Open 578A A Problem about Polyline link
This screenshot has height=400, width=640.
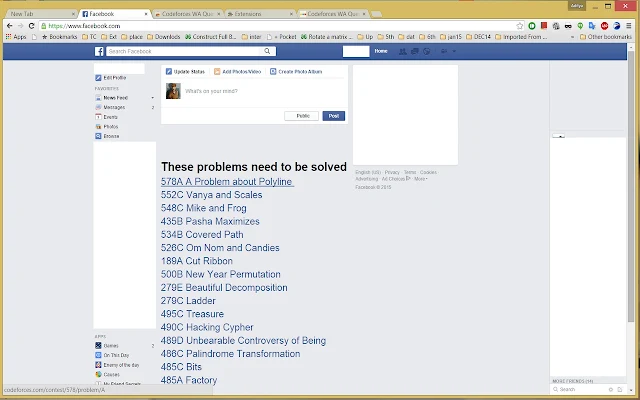point(227,182)
